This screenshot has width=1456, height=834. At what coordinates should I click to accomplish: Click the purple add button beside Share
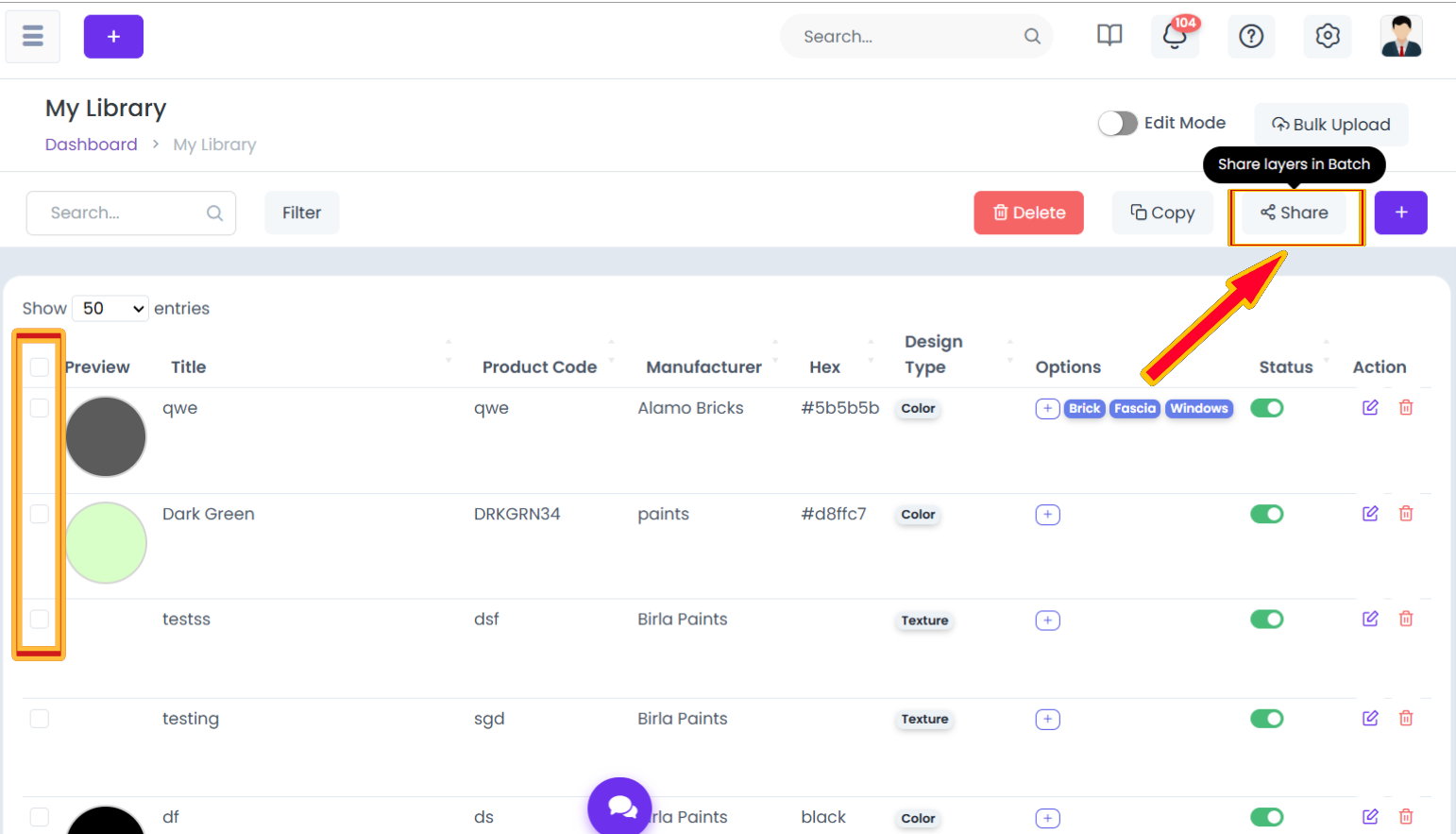coord(1400,213)
